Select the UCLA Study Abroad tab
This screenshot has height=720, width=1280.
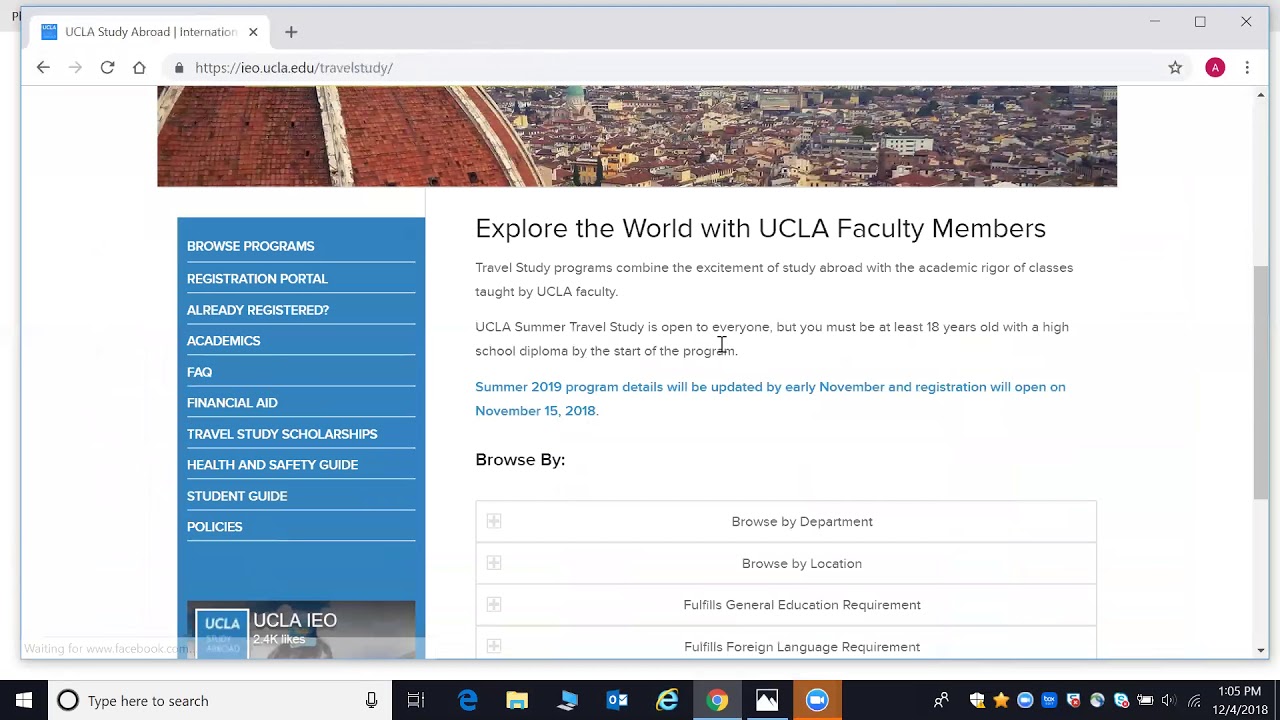point(150,32)
